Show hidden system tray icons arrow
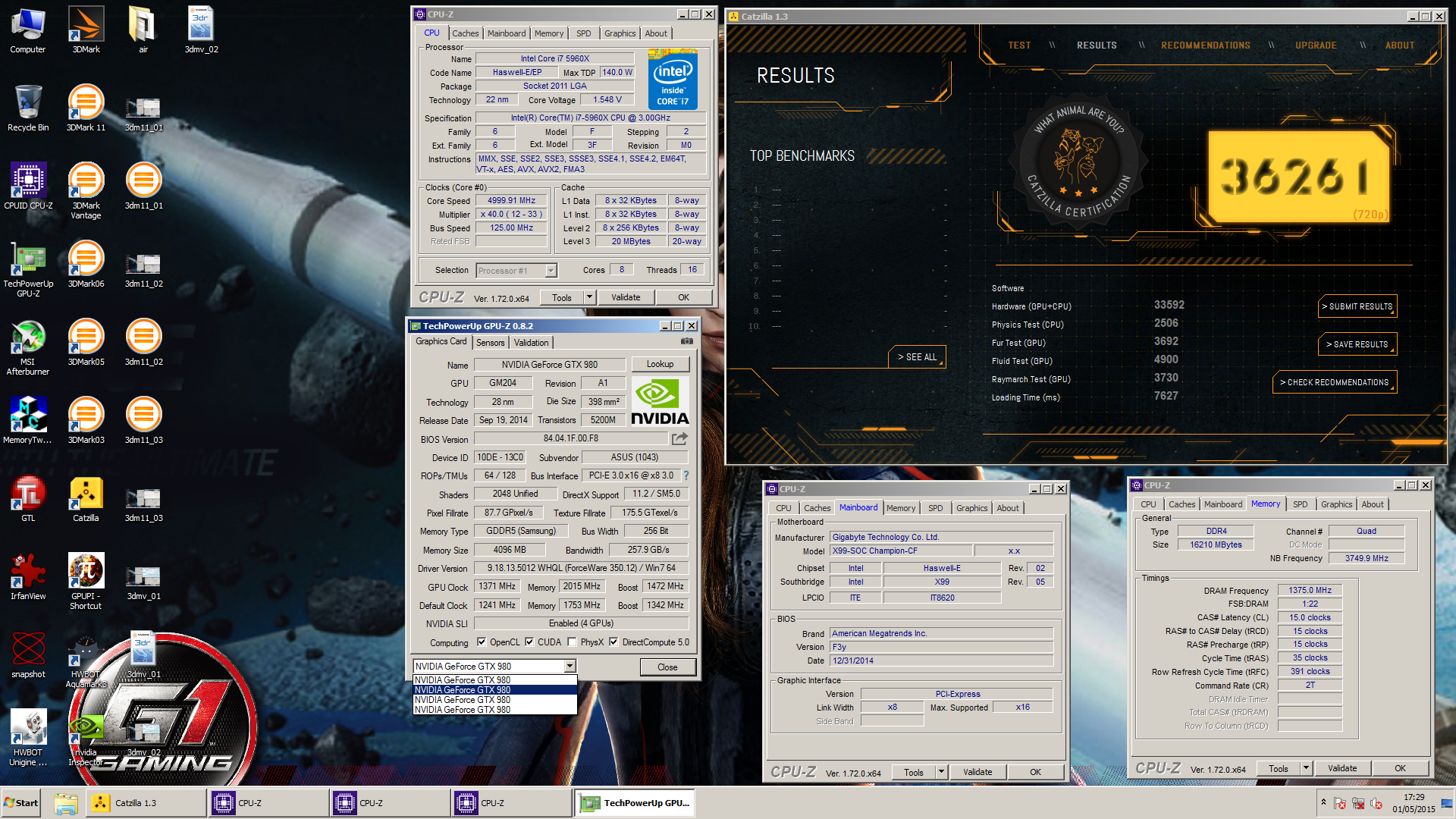The height and width of the screenshot is (819, 1456). click(1323, 802)
